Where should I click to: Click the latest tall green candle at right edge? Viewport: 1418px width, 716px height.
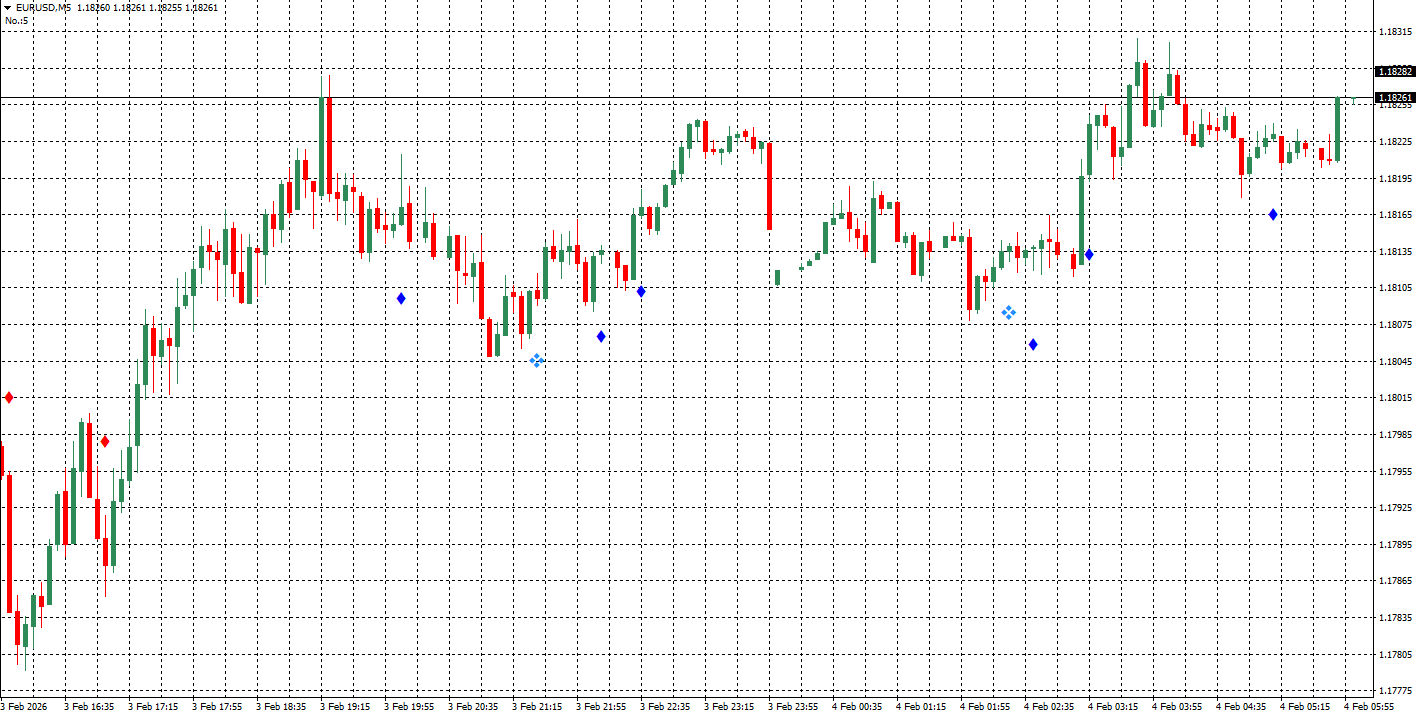click(1337, 130)
